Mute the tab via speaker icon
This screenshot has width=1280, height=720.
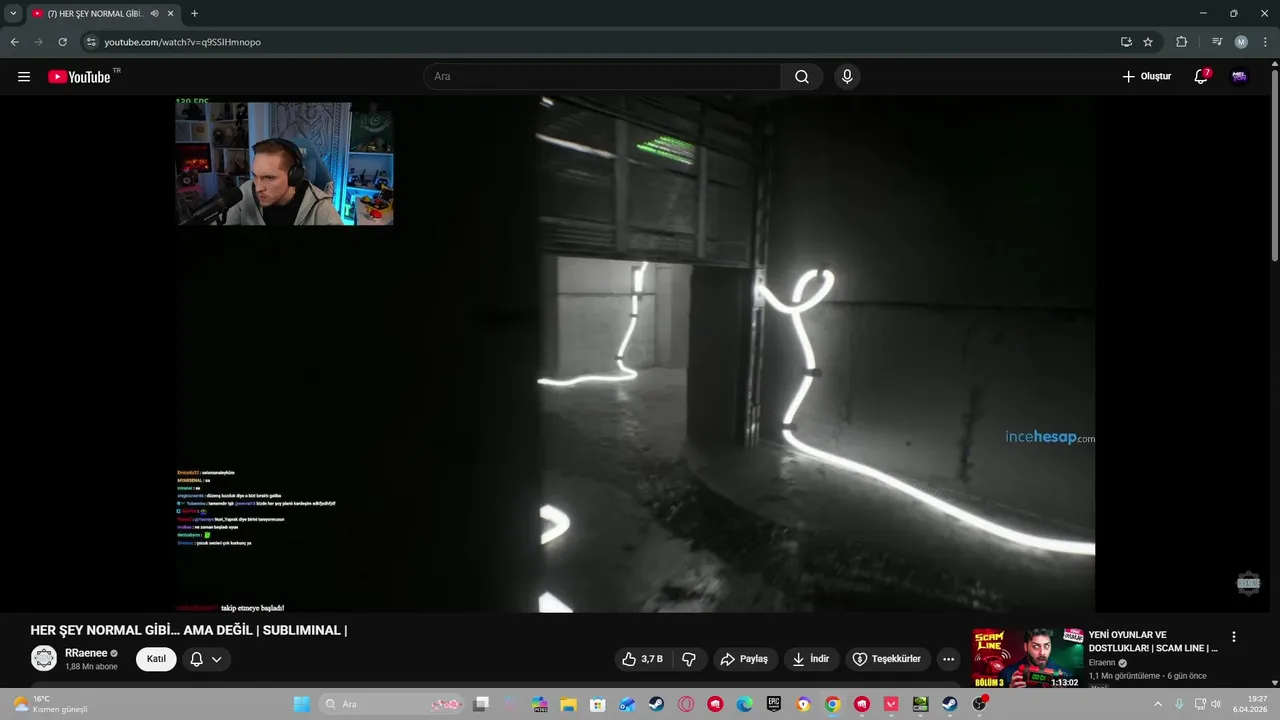click(155, 14)
